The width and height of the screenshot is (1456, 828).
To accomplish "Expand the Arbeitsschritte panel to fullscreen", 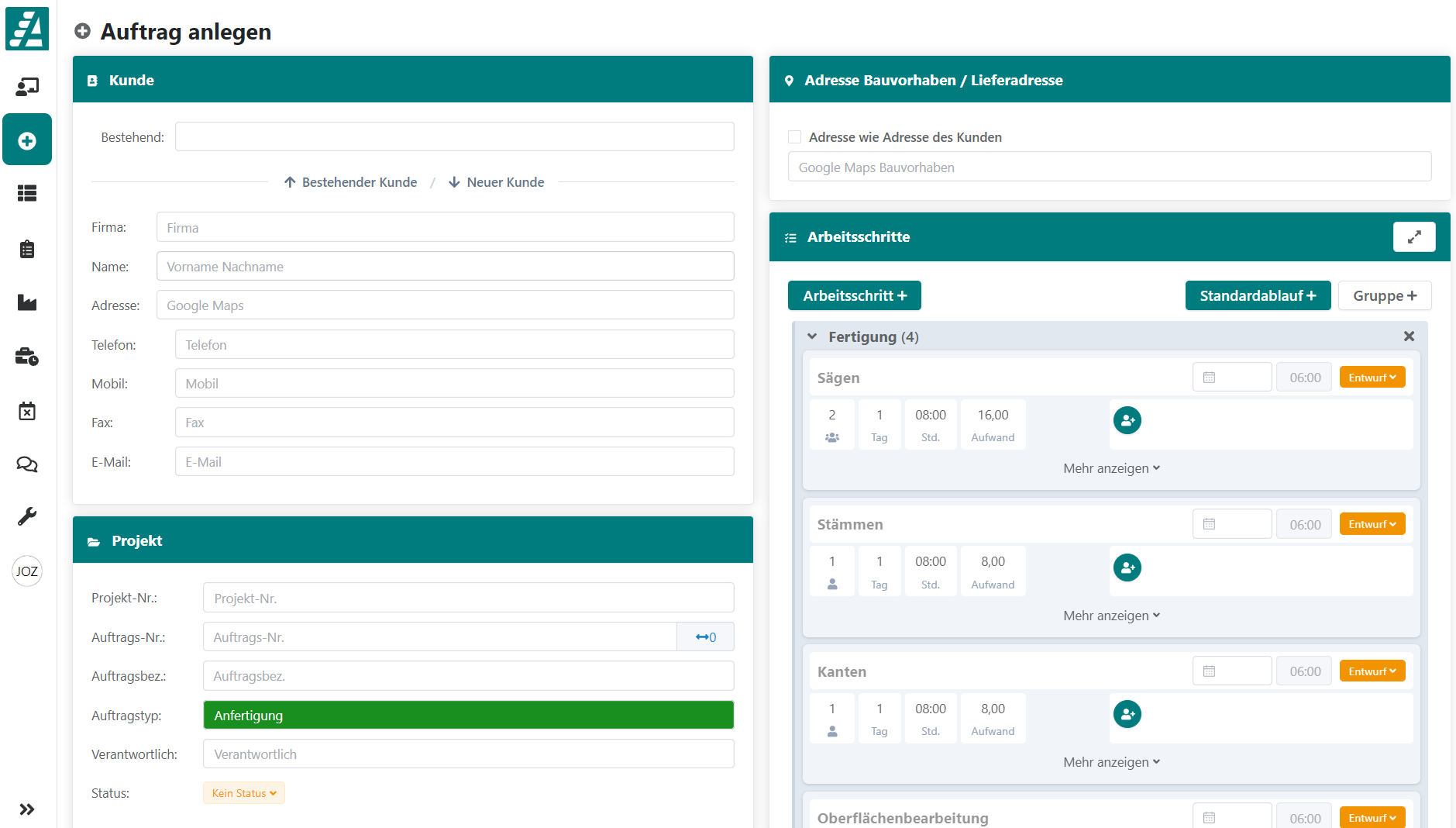I will 1413,237.
